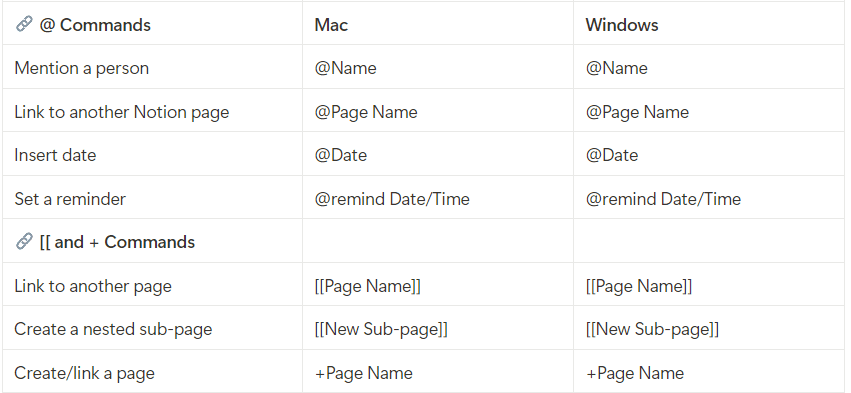Click the Insert date row label
Viewport: 851px width, 393px height.
(x=55, y=155)
